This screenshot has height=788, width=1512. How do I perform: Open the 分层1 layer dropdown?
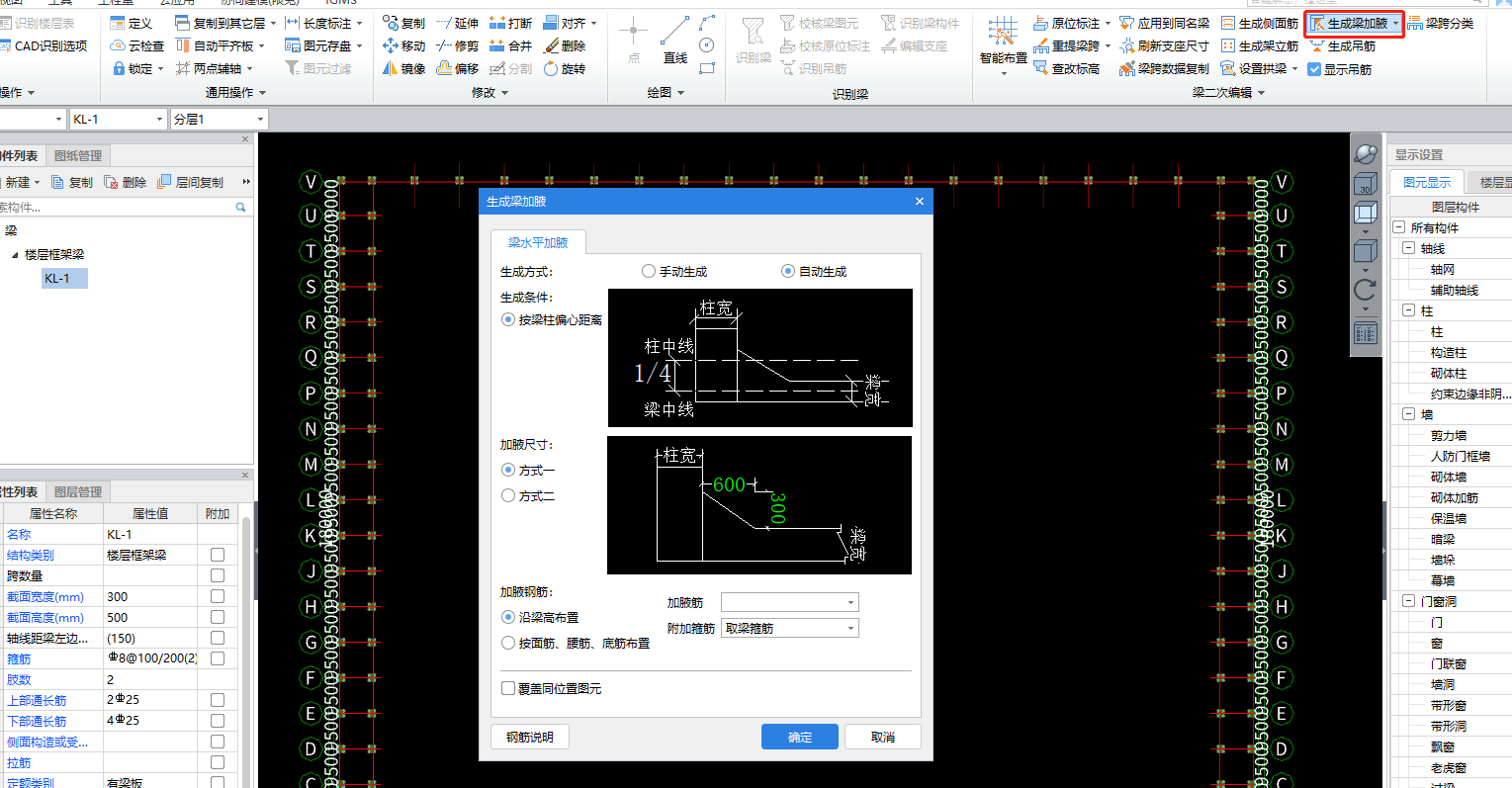219,119
